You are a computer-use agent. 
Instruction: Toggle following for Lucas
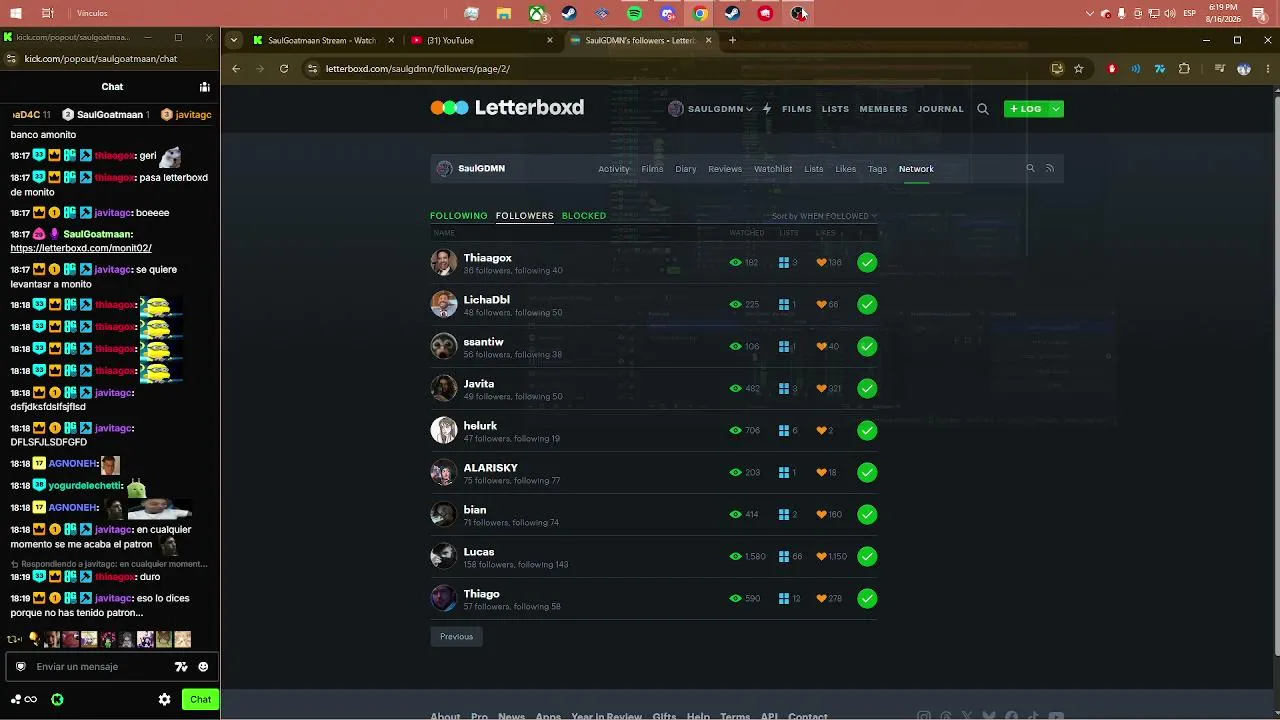867,556
